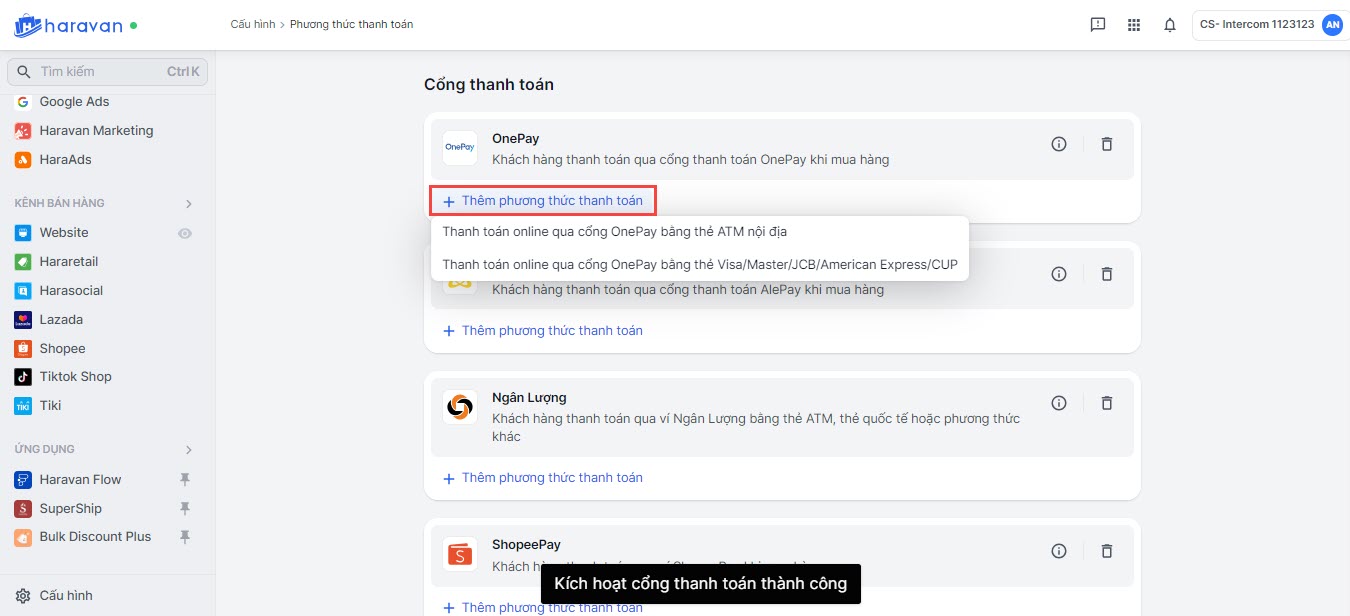Open Tiki channel in sidebar
The width and height of the screenshot is (1350, 616).
click(x=51, y=406)
